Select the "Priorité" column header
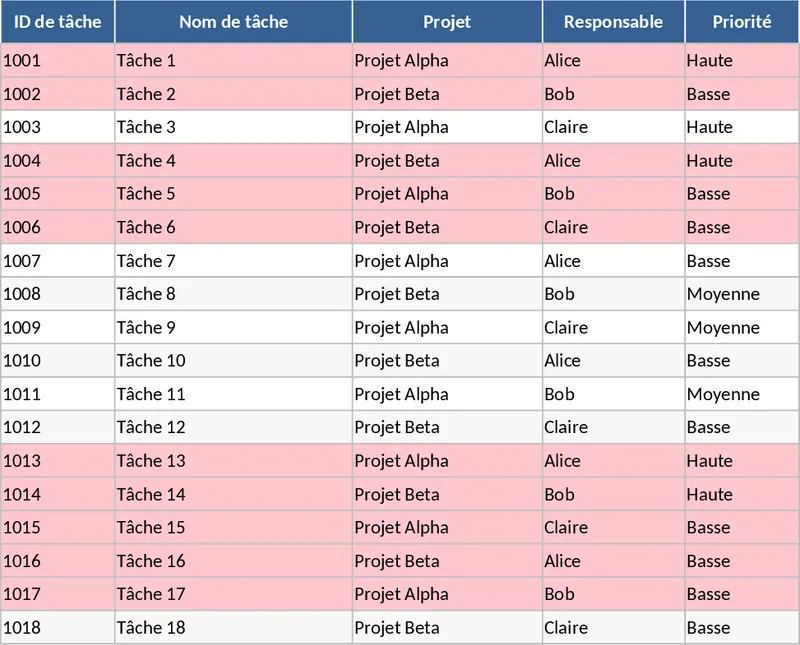 pyautogui.click(x=742, y=22)
